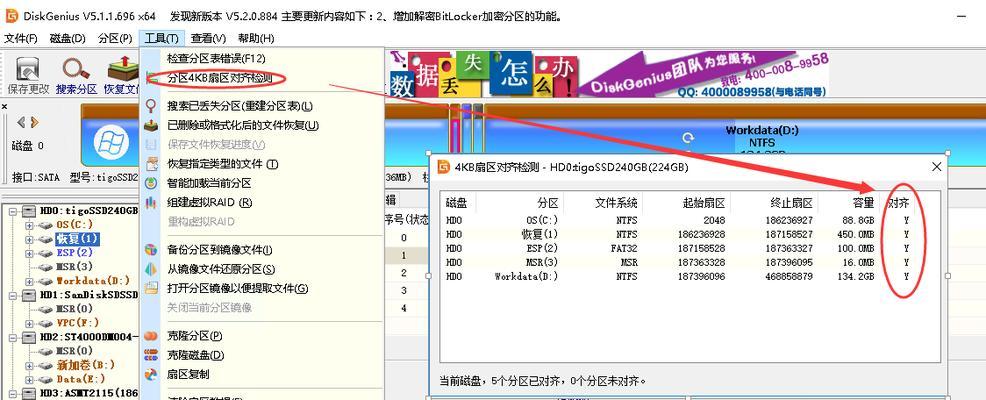Click the 搜索分区 magnifier toolbar icon
The image size is (986, 400).
click(x=76, y=75)
